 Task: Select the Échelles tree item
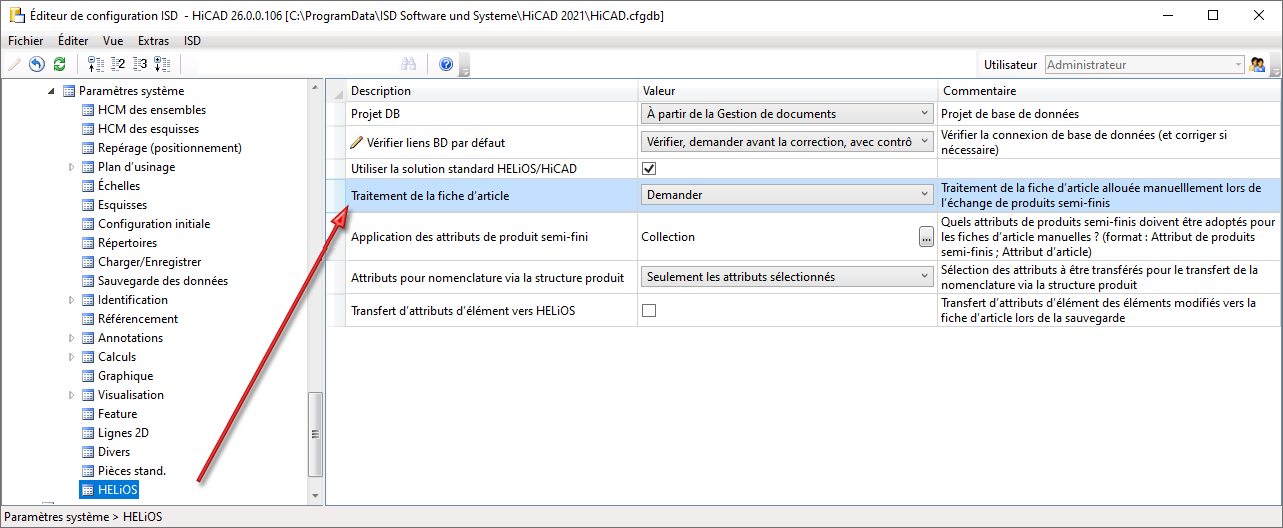pos(119,186)
